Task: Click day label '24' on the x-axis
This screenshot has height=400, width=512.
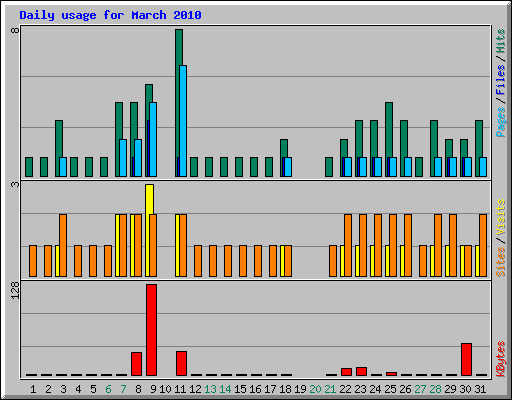Action: tap(375, 389)
